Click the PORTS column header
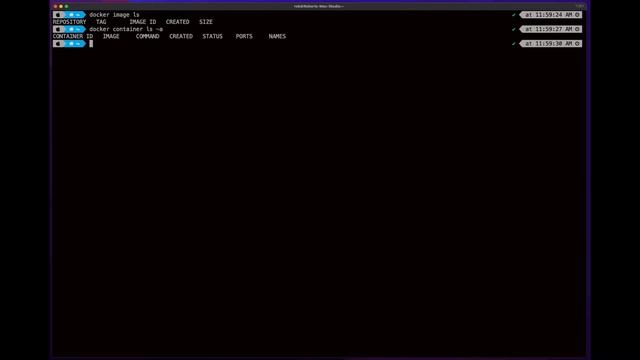This screenshot has height=360, width=640. (x=244, y=36)
